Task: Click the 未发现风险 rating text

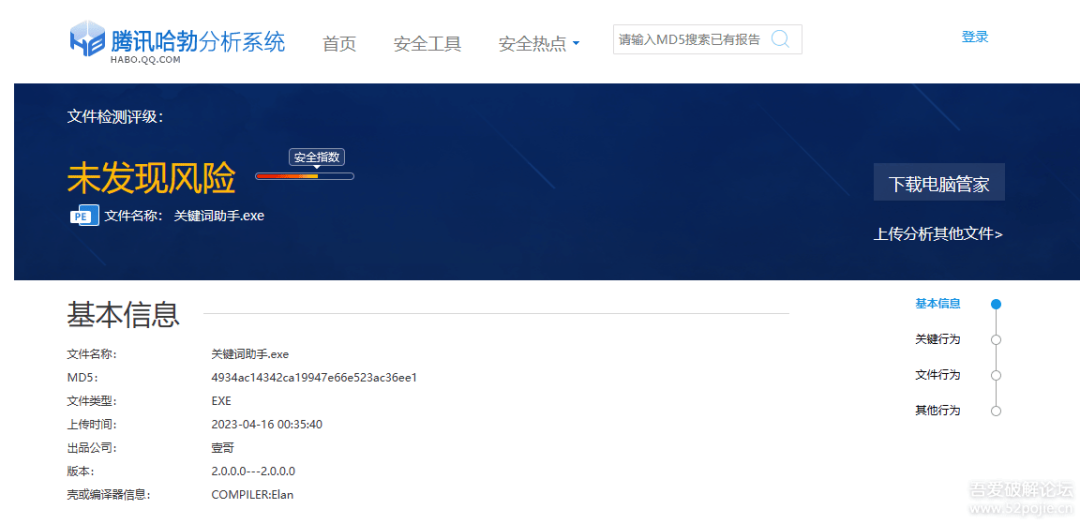Action: [x=151, y=178]
